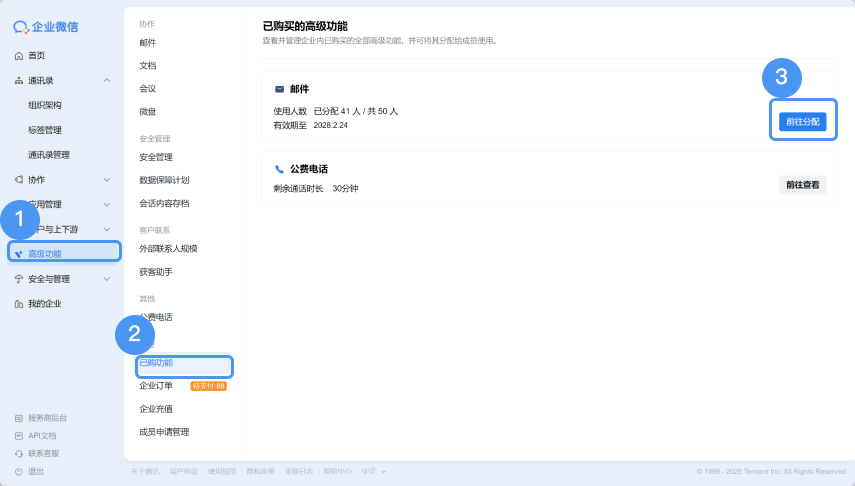855x486 pixels.
Task: Click the 30分钟 remaining call duration
Action: point(345,189)
